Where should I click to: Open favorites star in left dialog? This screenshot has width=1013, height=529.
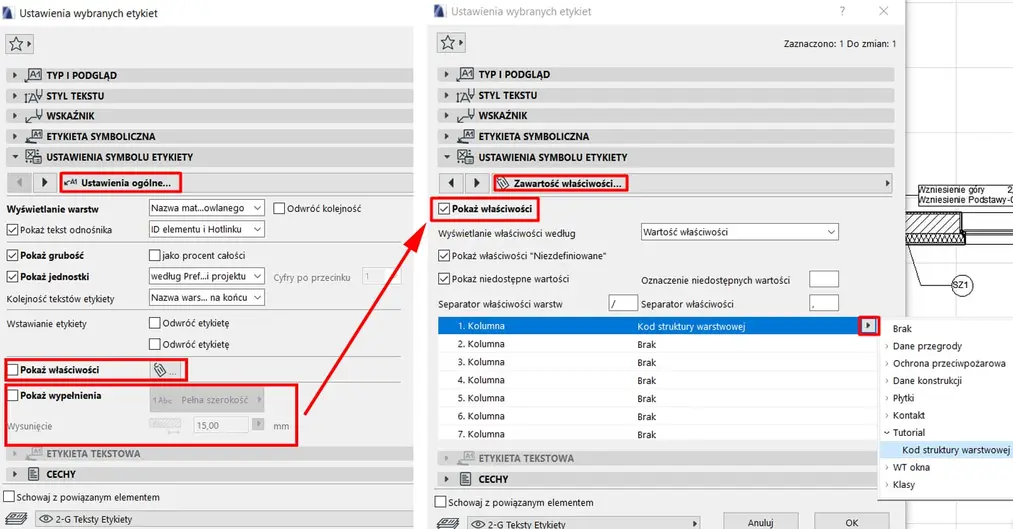(19, 44)
